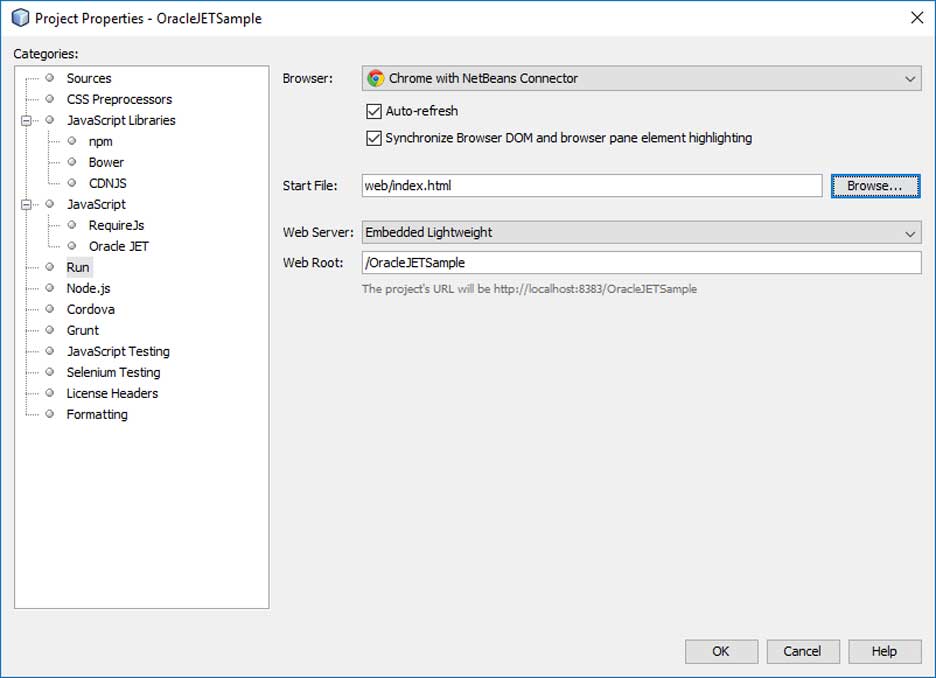Click the Start File text field
This screenshot has width=936, height=678.
pos(591,185)
